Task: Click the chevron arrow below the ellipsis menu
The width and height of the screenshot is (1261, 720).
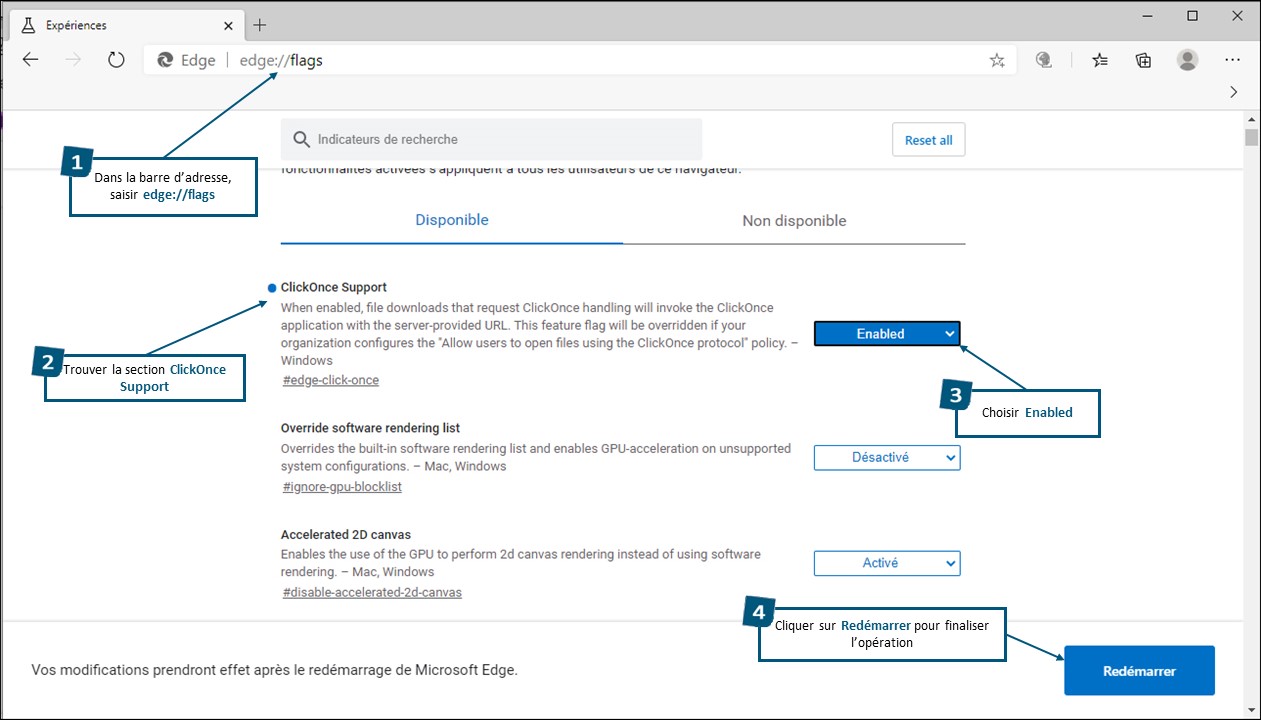Action: click(x=1233, y=92)
